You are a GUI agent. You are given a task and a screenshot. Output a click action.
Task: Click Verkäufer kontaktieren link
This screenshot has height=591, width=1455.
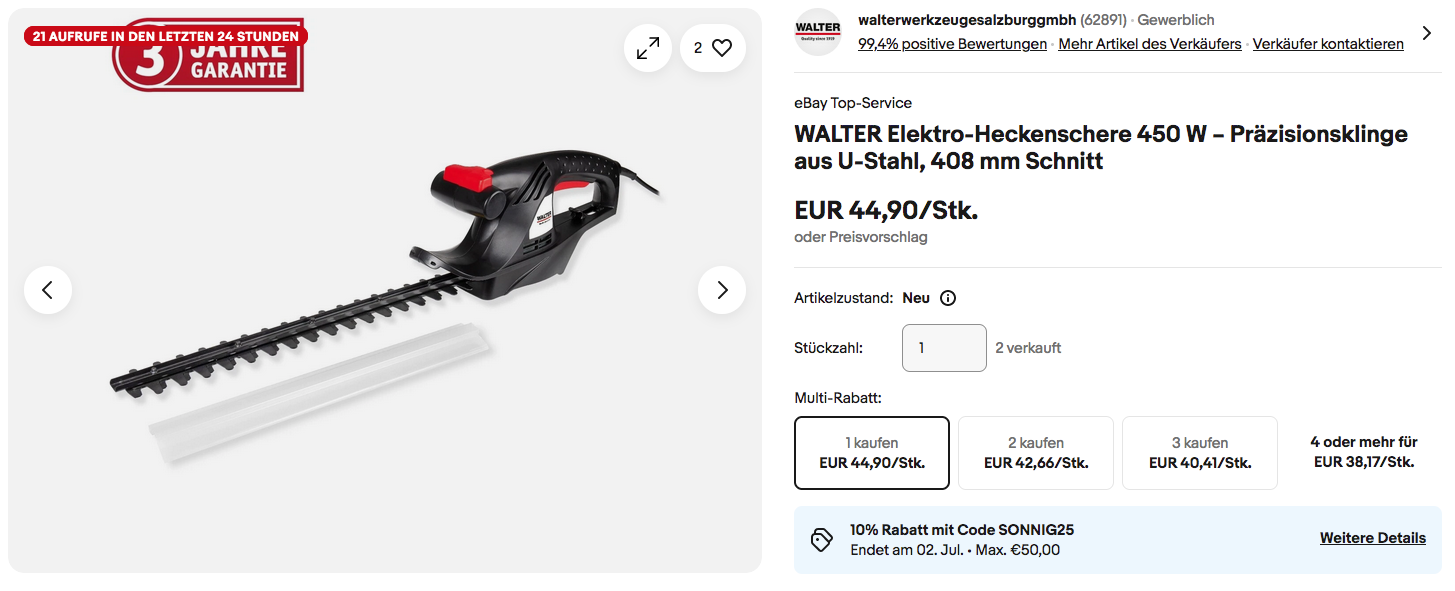click(1328, 44)
